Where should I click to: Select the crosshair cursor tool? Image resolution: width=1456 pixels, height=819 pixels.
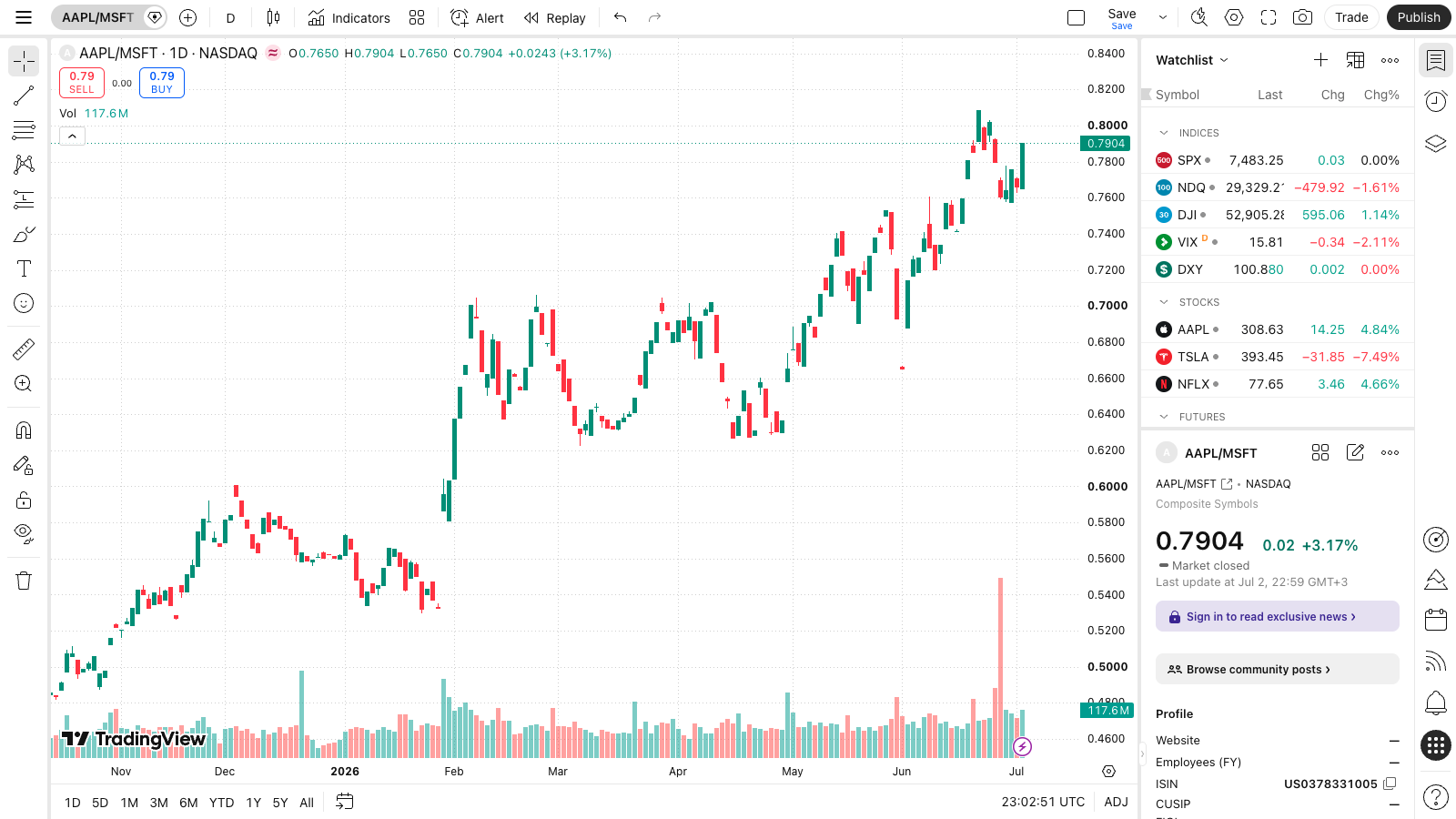[x=24, y=61]
